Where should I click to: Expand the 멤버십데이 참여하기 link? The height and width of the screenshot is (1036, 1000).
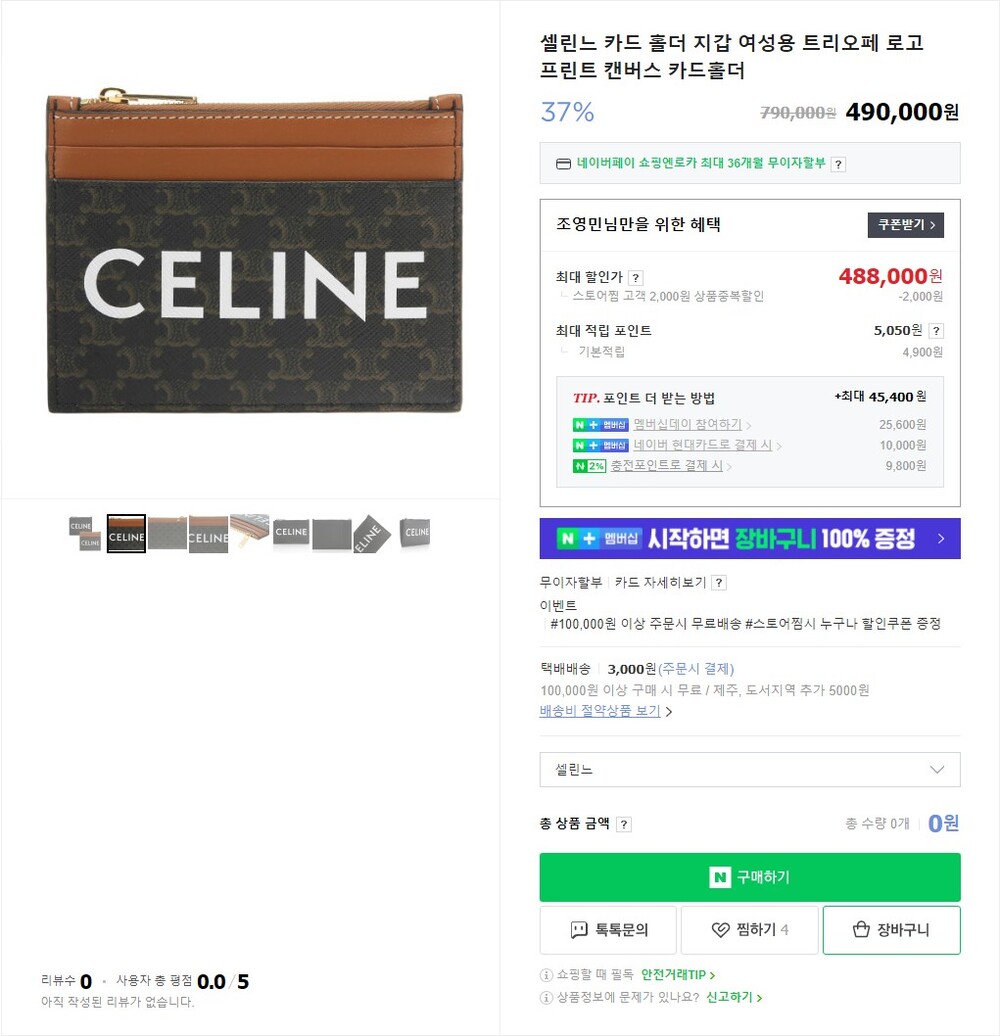tap(692, 425)
